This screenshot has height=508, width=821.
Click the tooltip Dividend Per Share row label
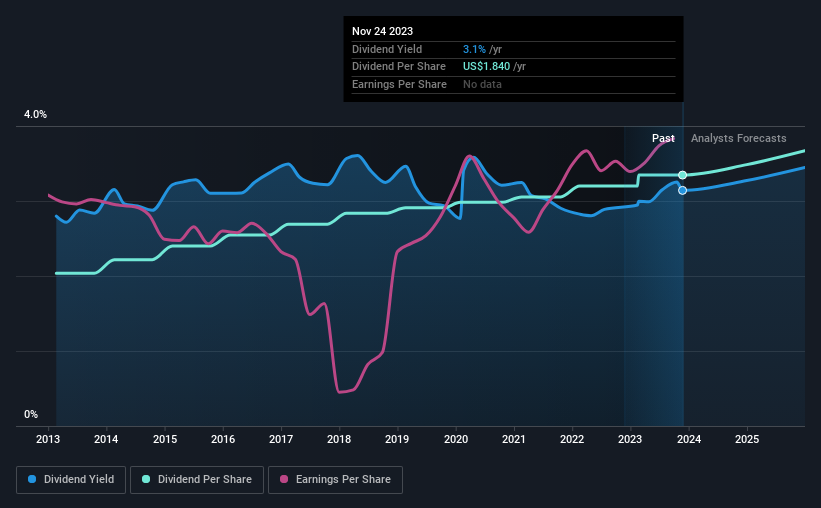point(399,67)
